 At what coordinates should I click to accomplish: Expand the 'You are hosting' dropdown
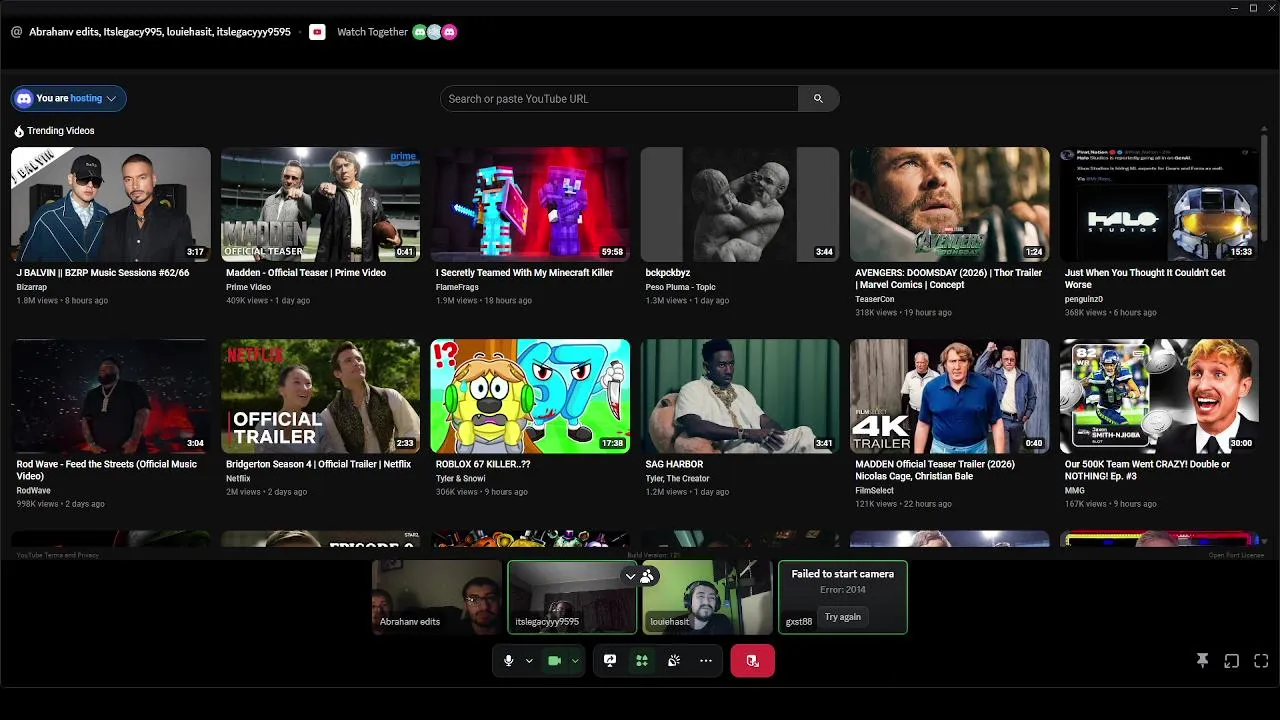pos(68,98)
